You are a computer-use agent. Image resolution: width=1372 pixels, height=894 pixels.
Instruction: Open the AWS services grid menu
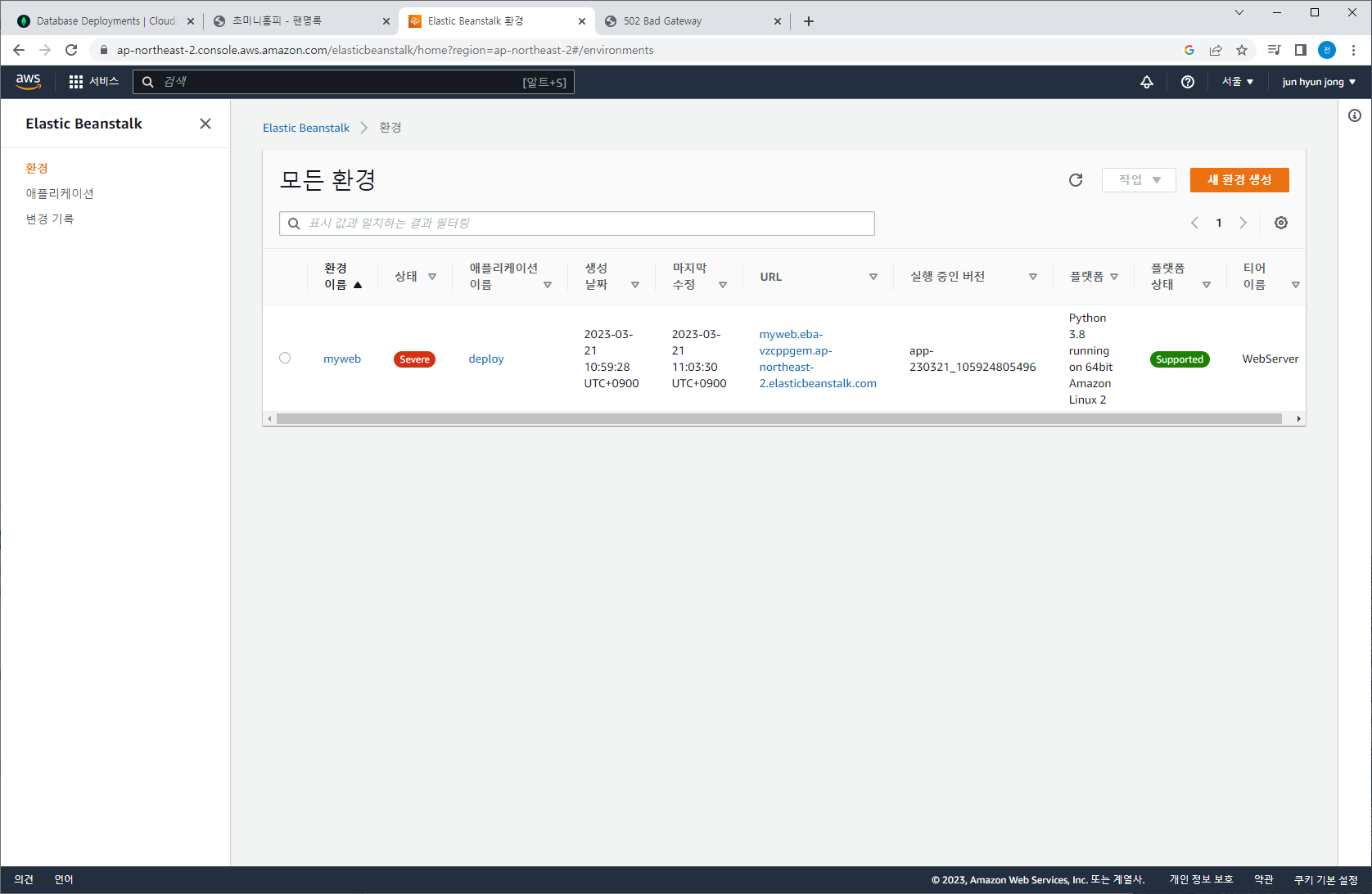tap(76, 82)
